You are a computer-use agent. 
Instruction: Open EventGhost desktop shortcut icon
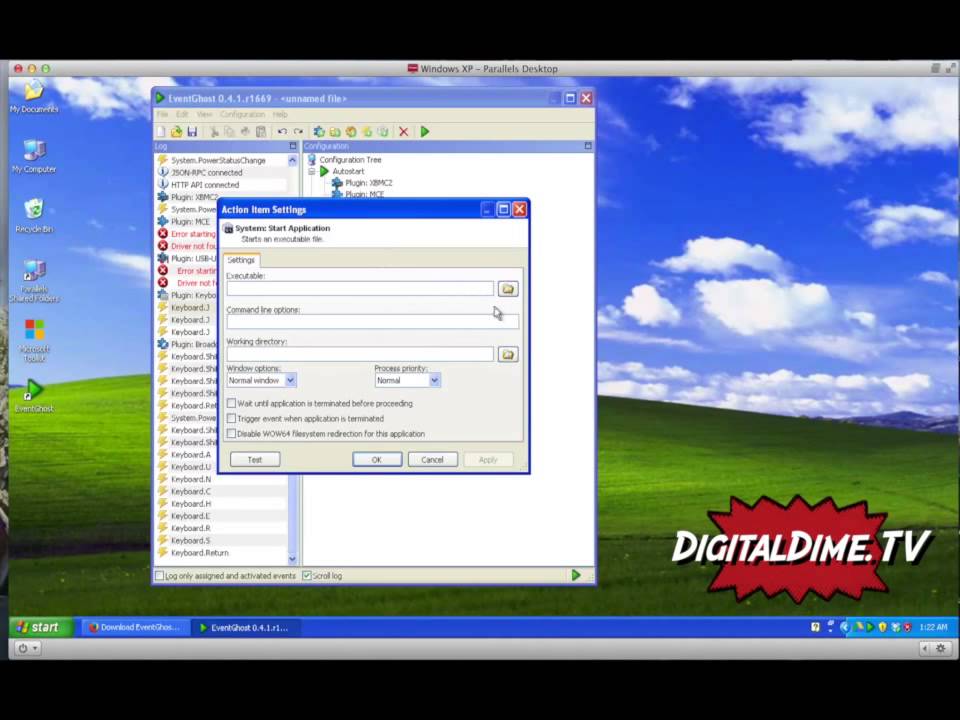pos(34,396)
